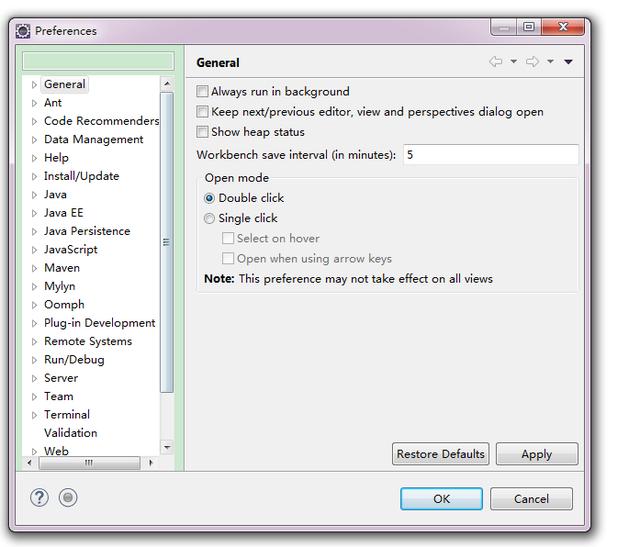Select JavaScript preference category

71,249
